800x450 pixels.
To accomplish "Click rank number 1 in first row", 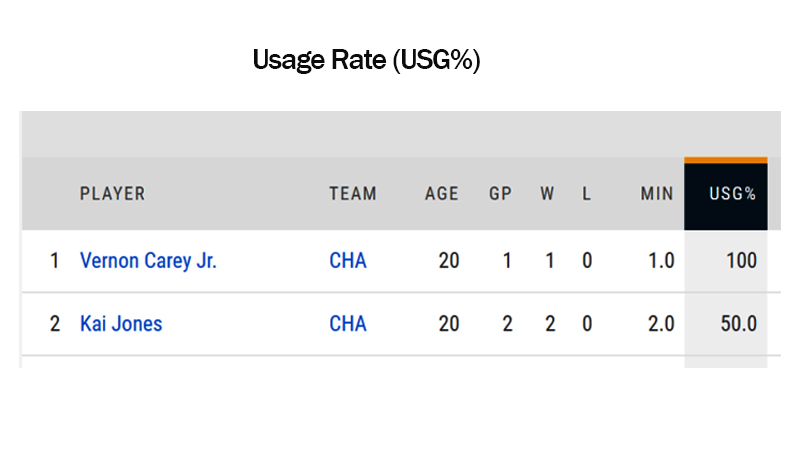I will (55, 261).
